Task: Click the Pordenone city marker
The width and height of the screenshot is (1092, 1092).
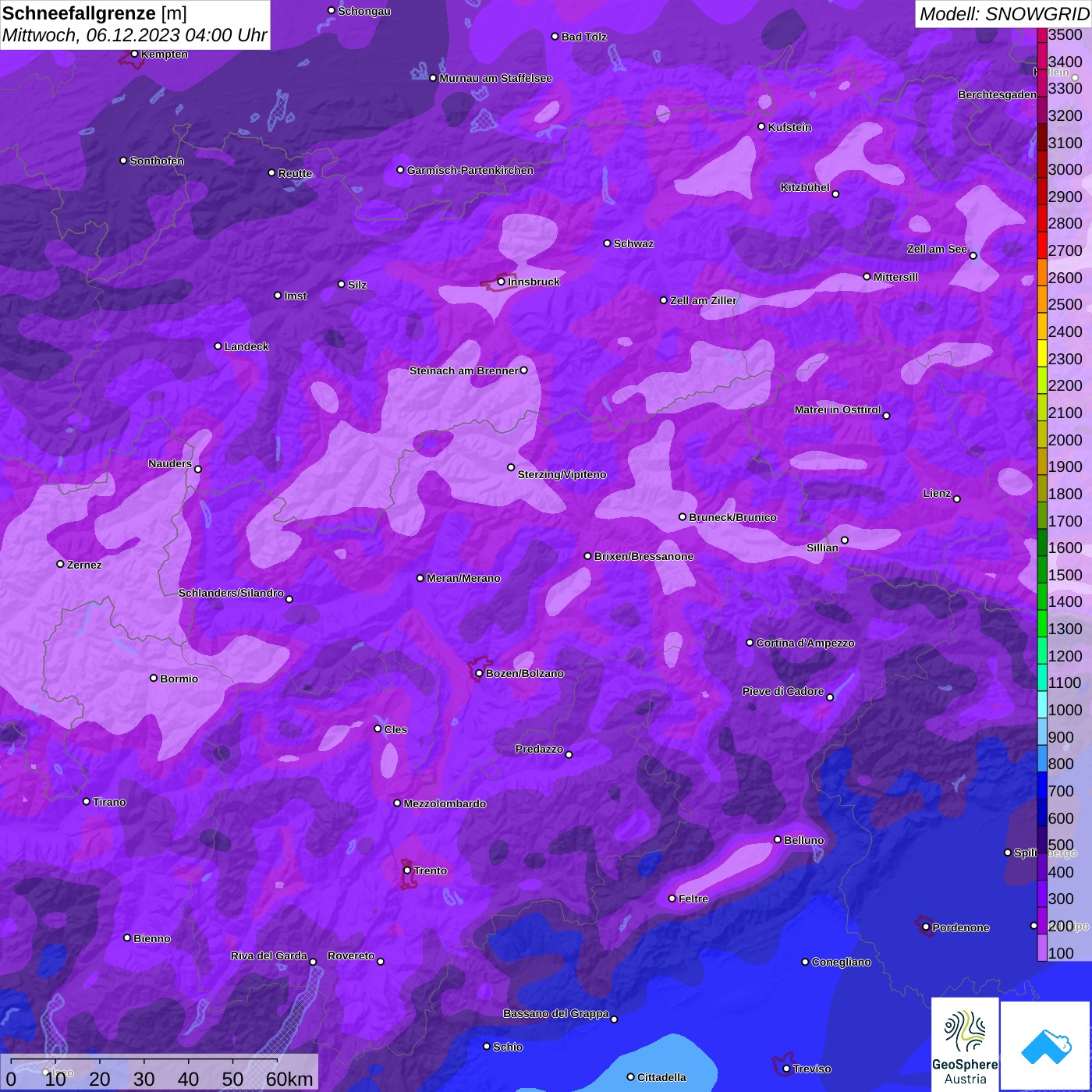Action: (926, 927)
